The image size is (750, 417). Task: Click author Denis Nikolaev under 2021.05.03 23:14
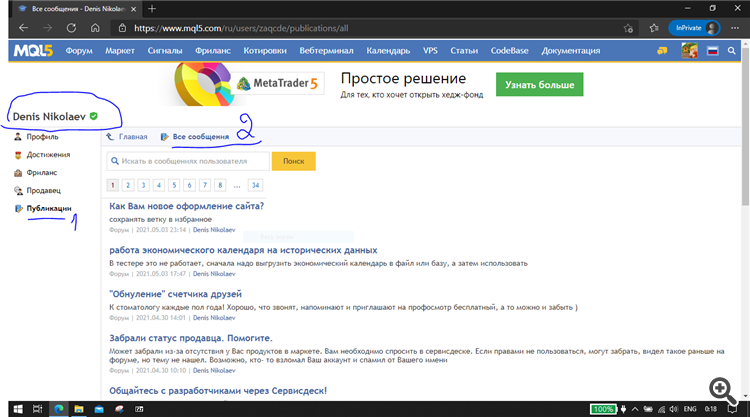214,230
